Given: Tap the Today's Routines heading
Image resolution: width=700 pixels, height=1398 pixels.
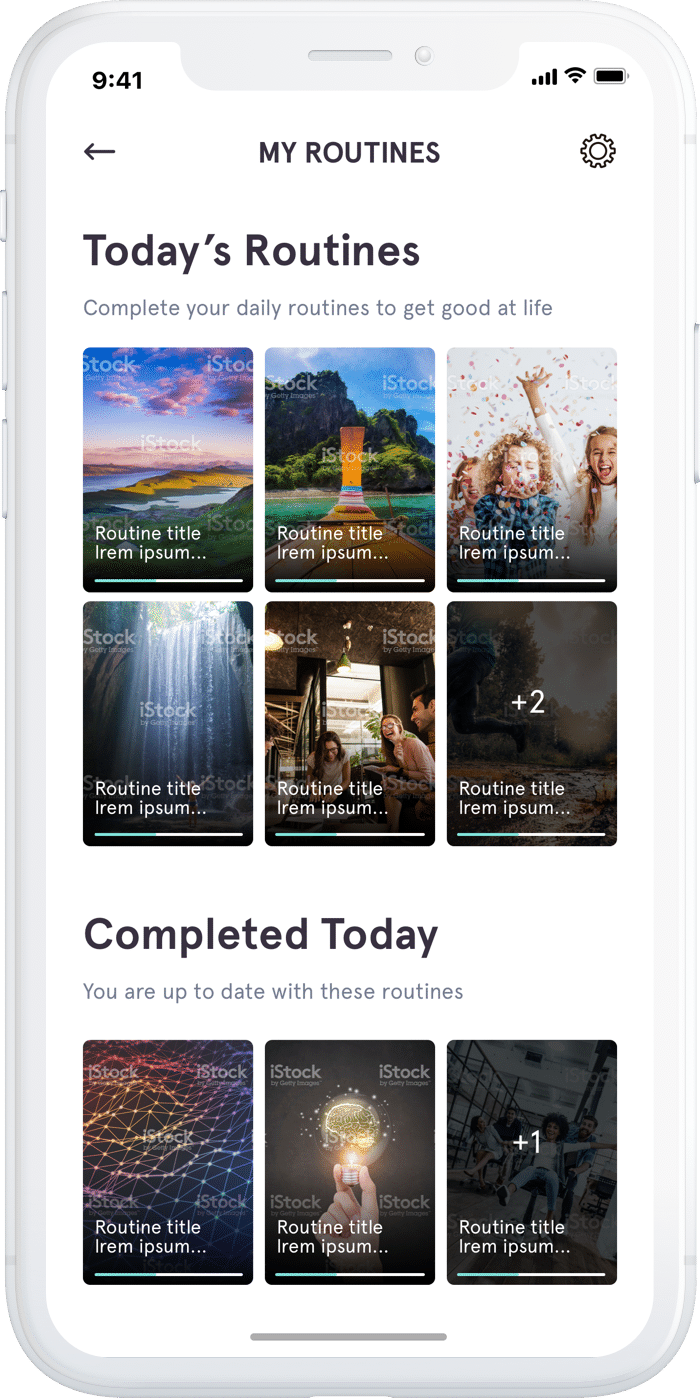Looking at the screenshot, I should pos(252,250).
